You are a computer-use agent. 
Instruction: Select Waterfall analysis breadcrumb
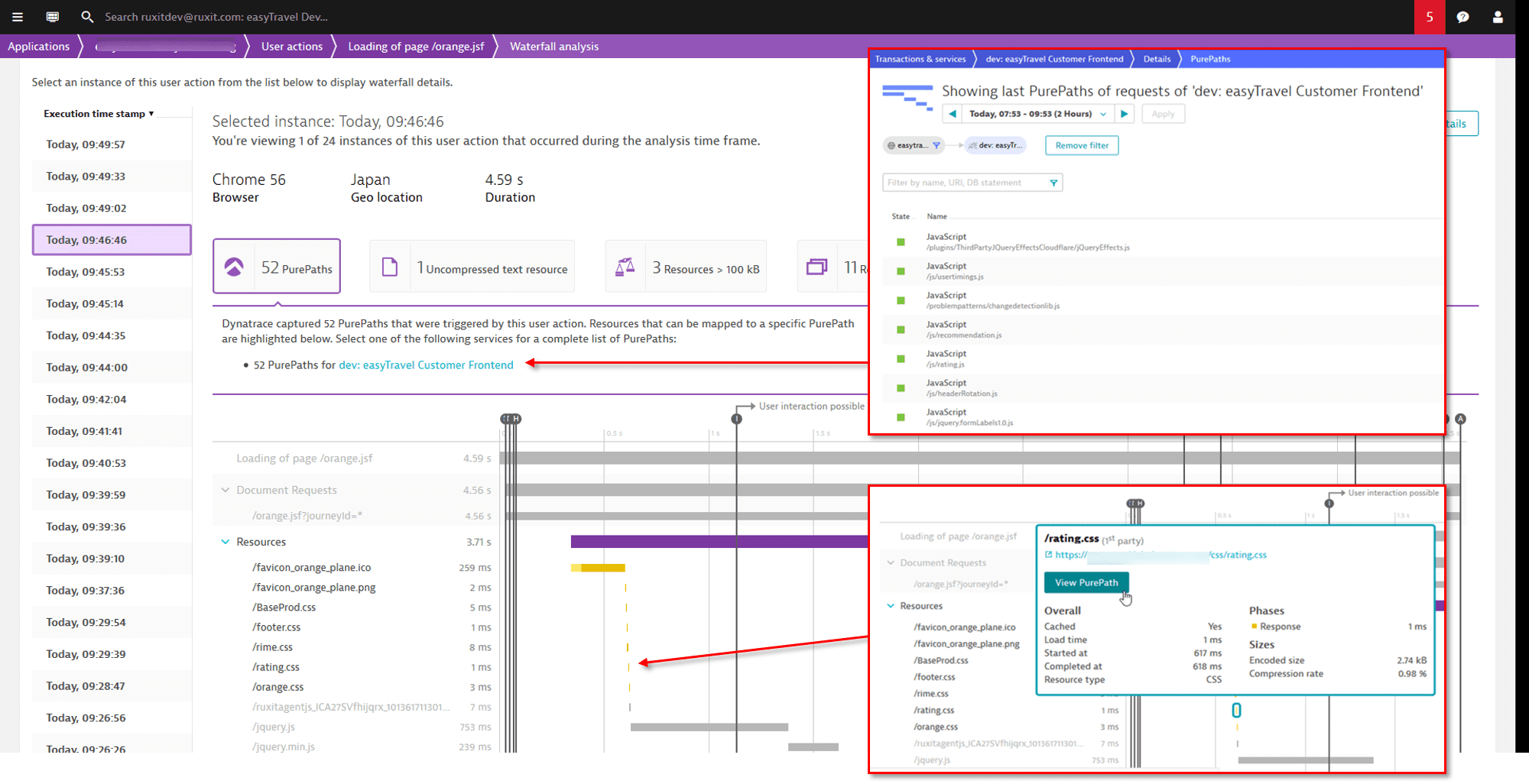[x=554, y=47]
